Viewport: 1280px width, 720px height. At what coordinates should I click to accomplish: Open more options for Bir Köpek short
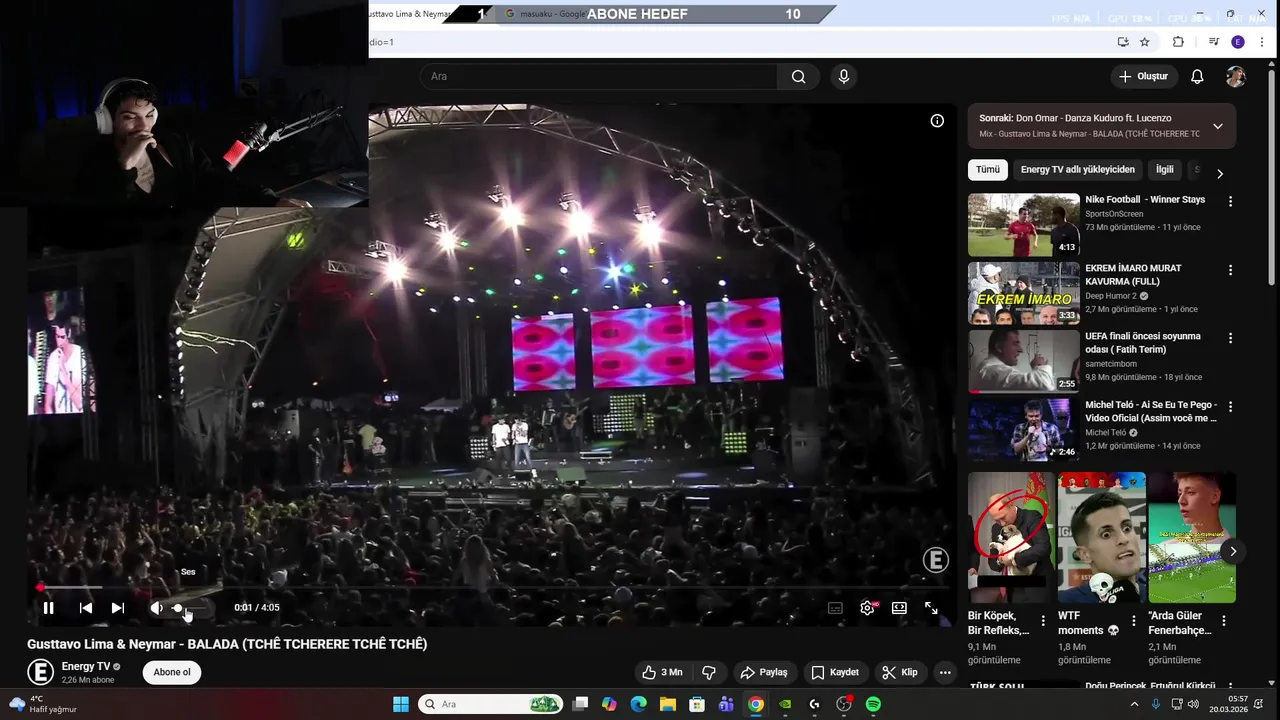1043,621
